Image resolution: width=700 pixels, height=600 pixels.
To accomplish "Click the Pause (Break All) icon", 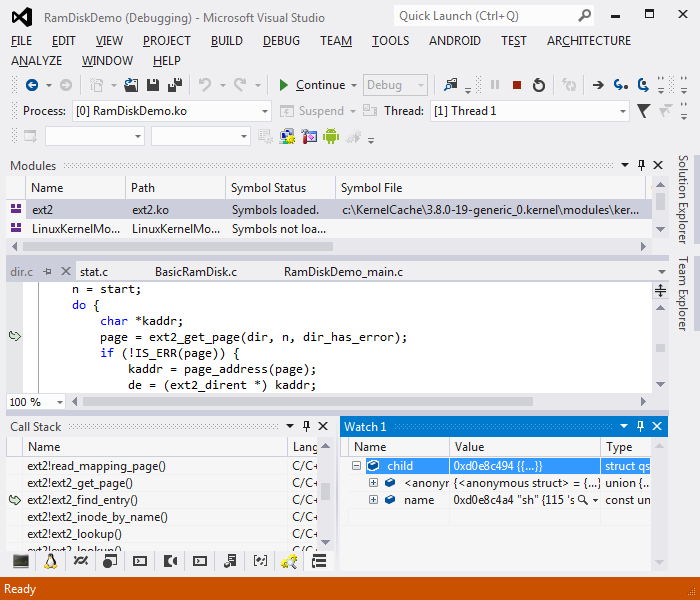I will pyautogui.click(x=495, y=85).
